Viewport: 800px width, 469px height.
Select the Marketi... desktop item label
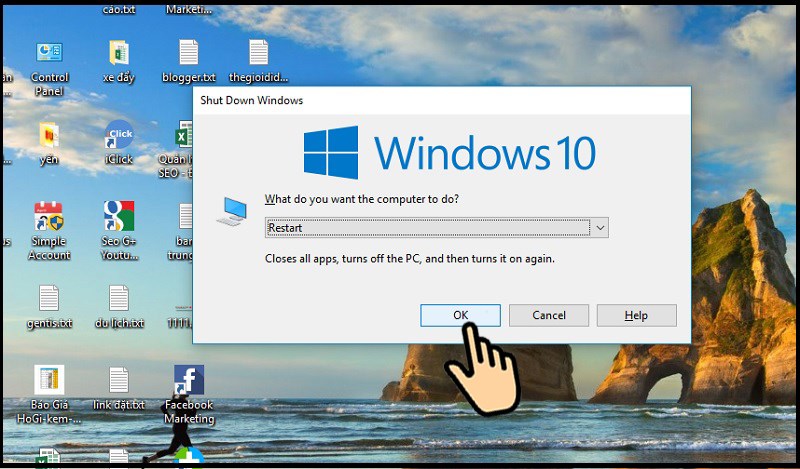(189, 9)
